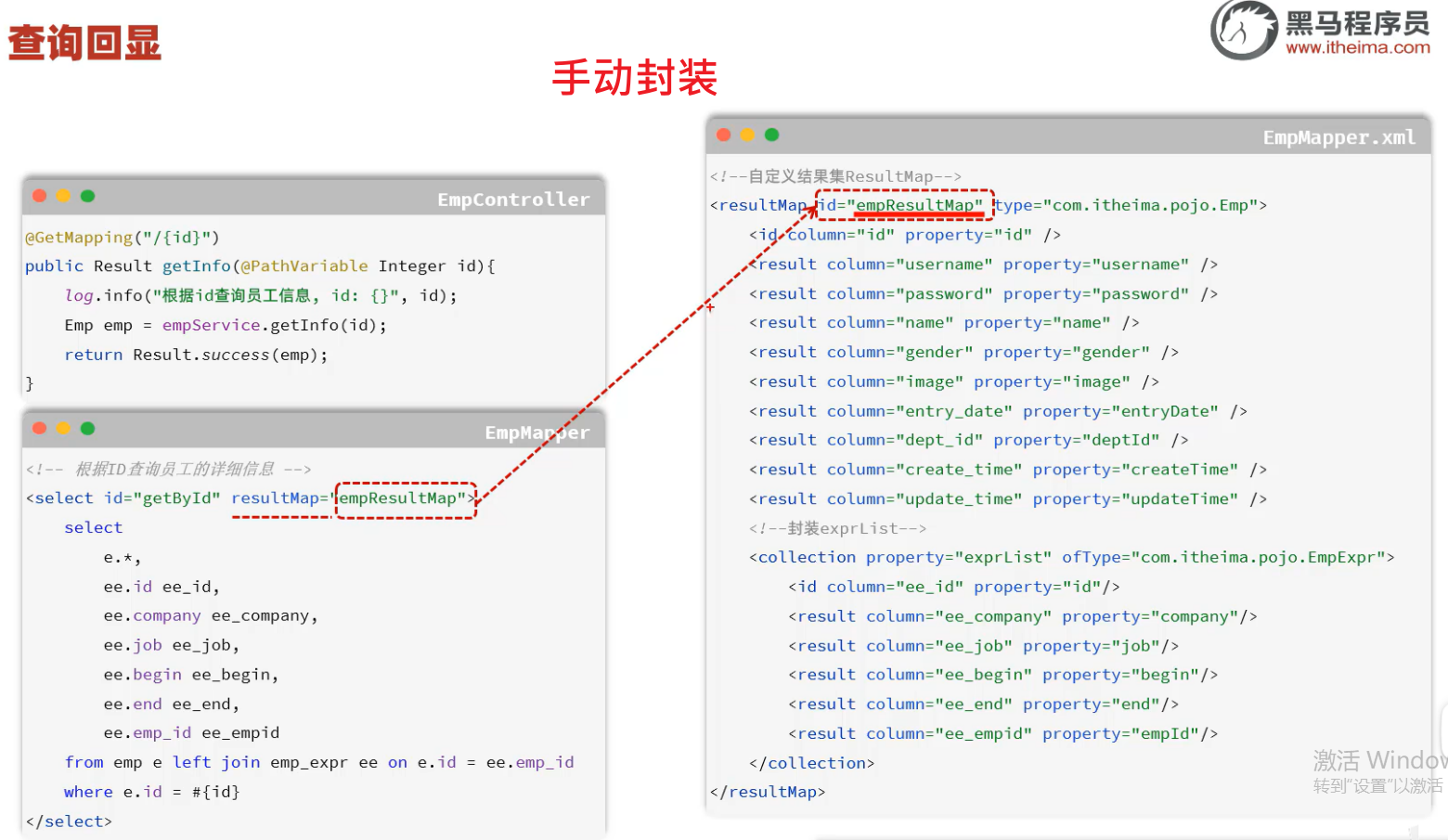Click the result column="name" line

point(944,323)
